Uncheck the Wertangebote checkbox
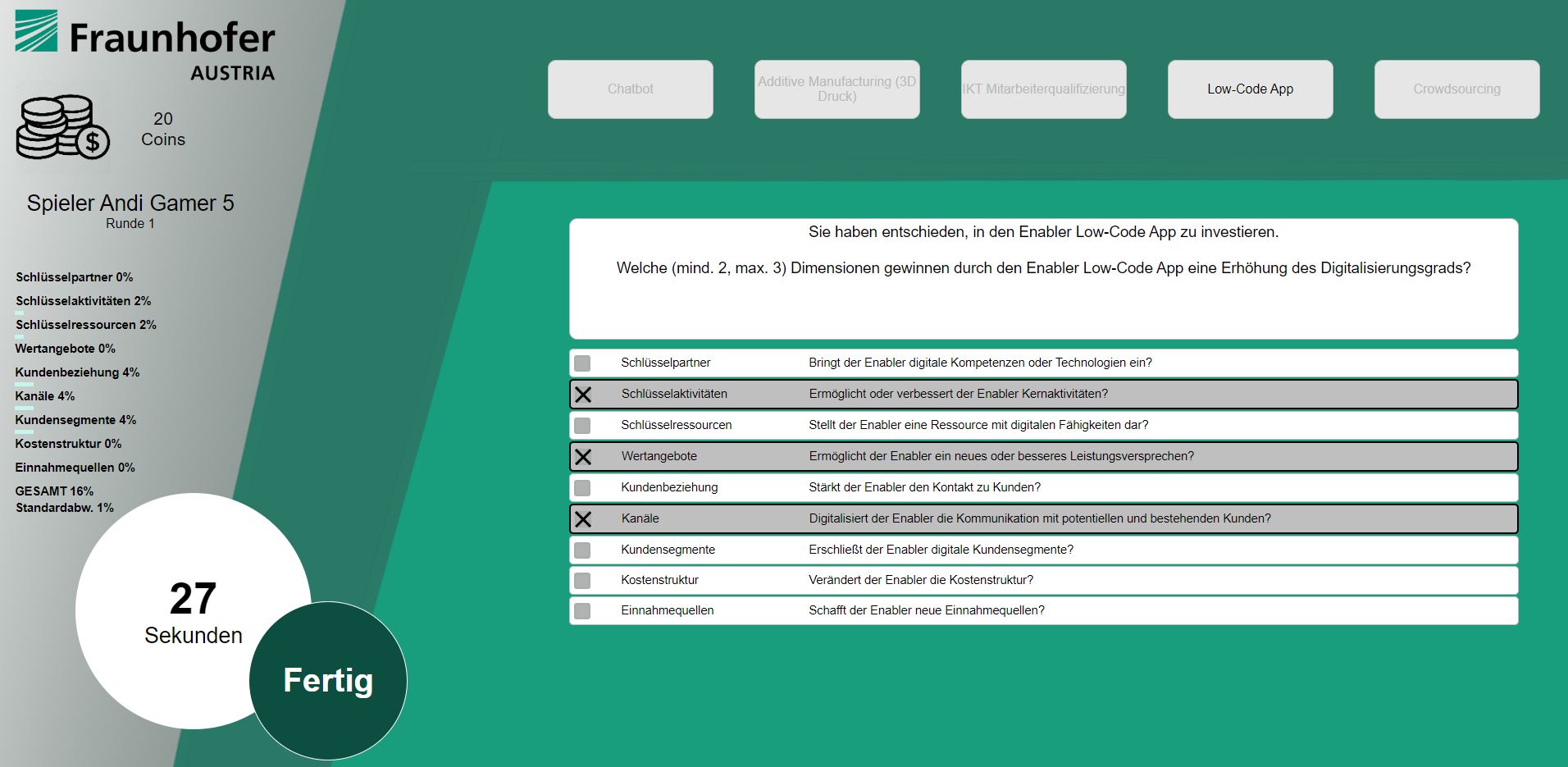This screenshot has width=1568, height=767. [582, 457]
